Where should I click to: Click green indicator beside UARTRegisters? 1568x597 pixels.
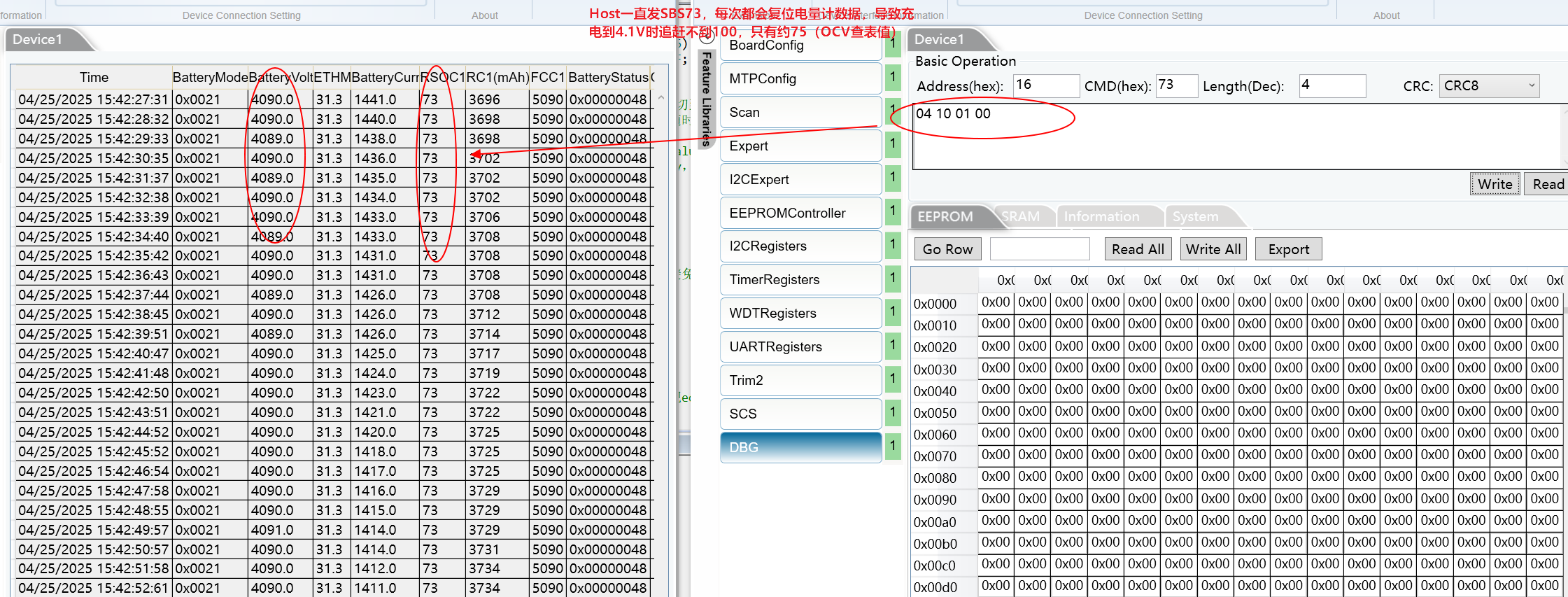tap(893, 346)
